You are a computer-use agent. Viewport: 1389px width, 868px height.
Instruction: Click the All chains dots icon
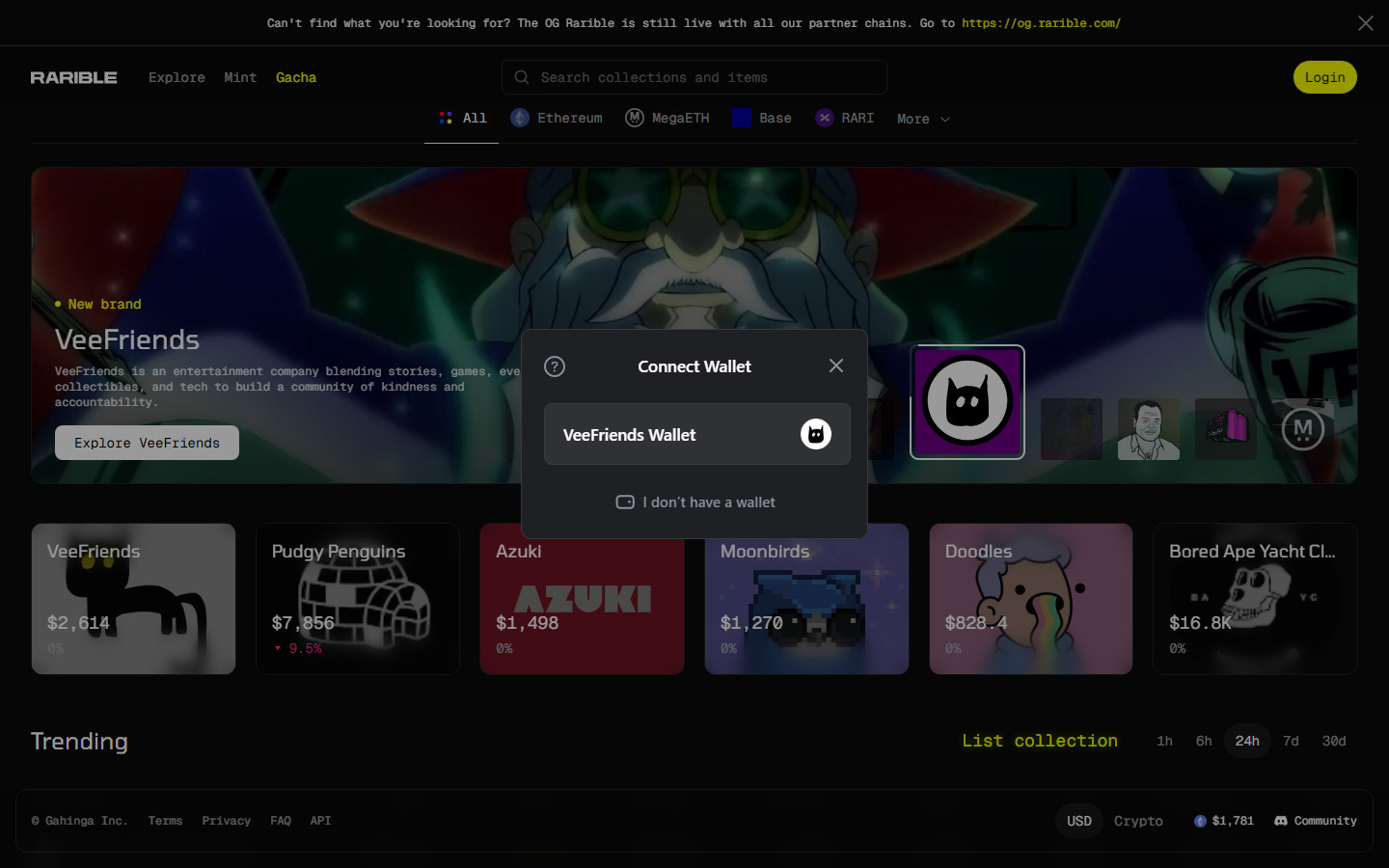(x=446, y=118)
